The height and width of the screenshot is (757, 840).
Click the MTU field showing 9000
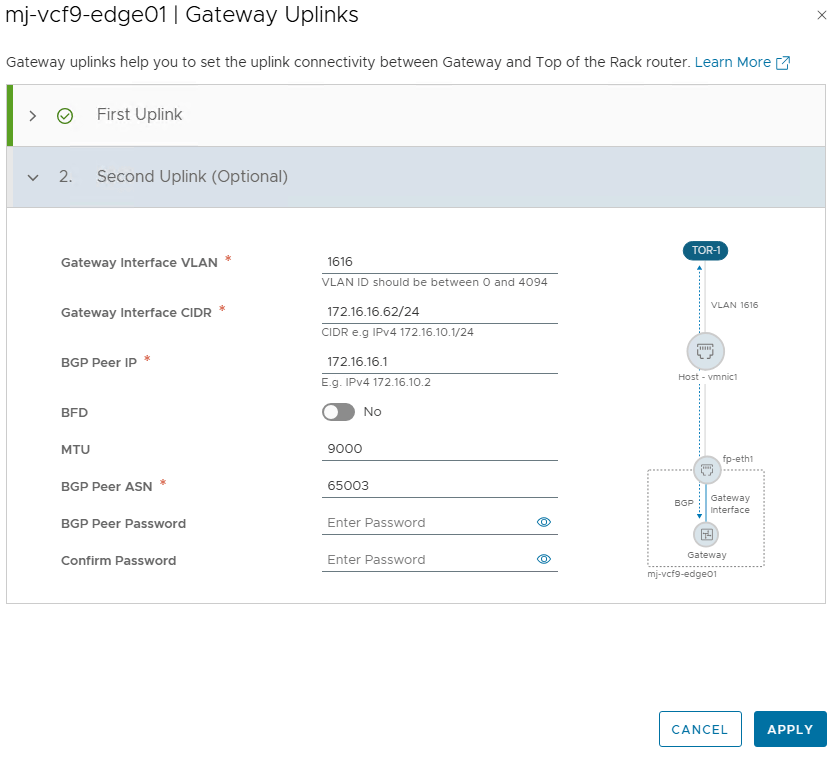pos(439,449)
